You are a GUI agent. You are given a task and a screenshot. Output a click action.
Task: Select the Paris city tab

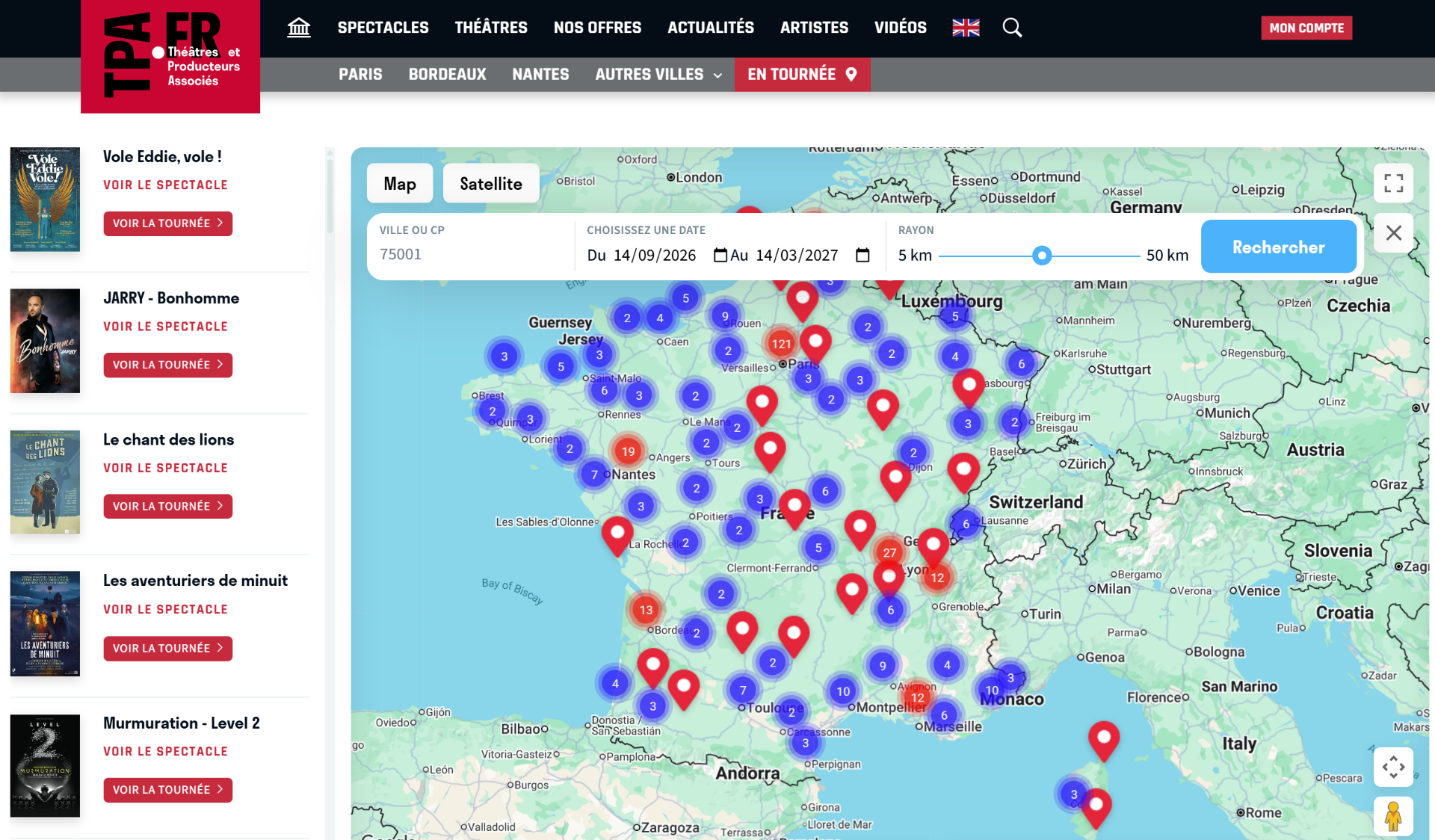click(x=360, y=75)
